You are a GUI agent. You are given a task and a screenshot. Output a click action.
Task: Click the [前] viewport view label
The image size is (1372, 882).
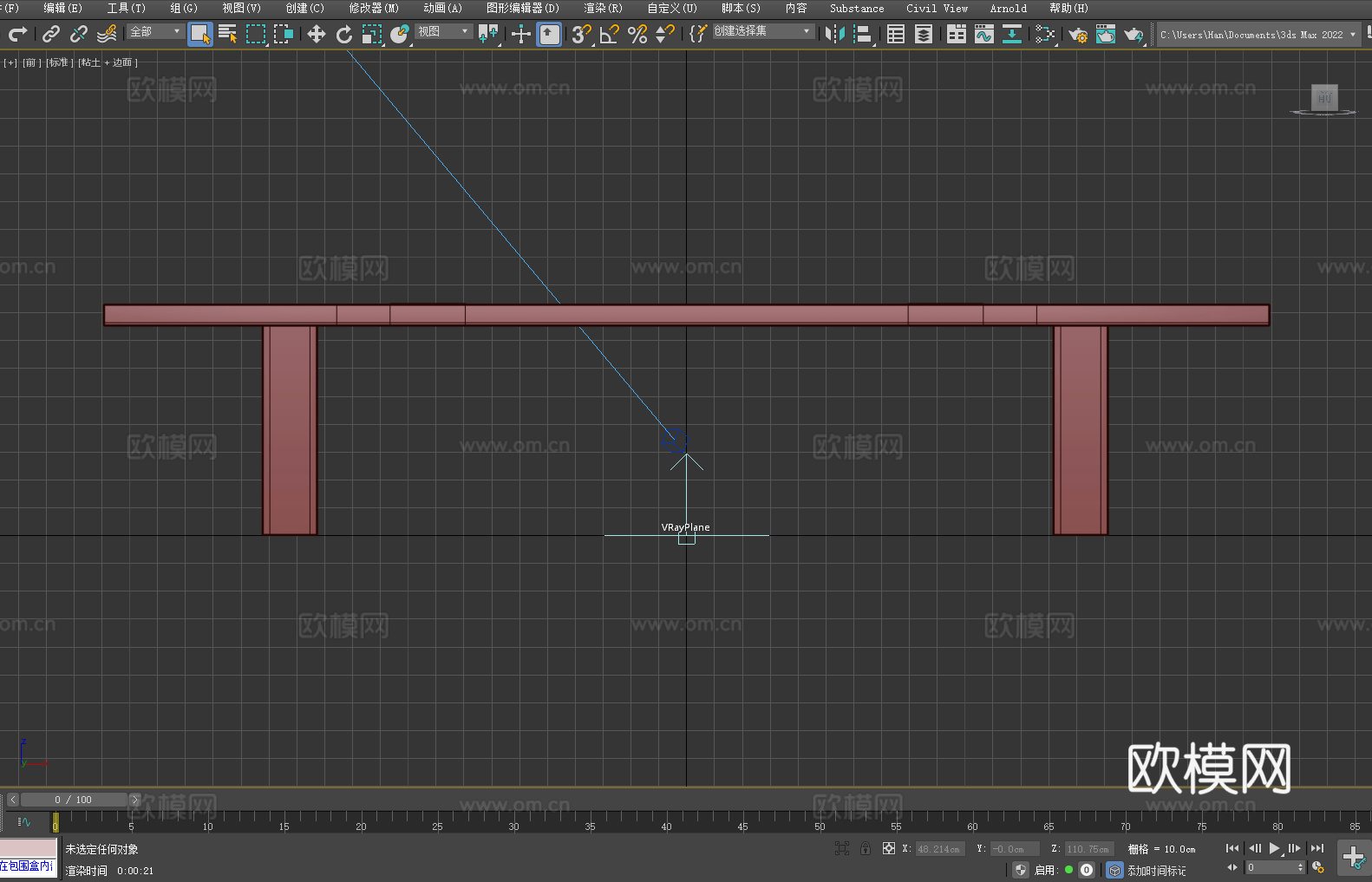[32, 62]
